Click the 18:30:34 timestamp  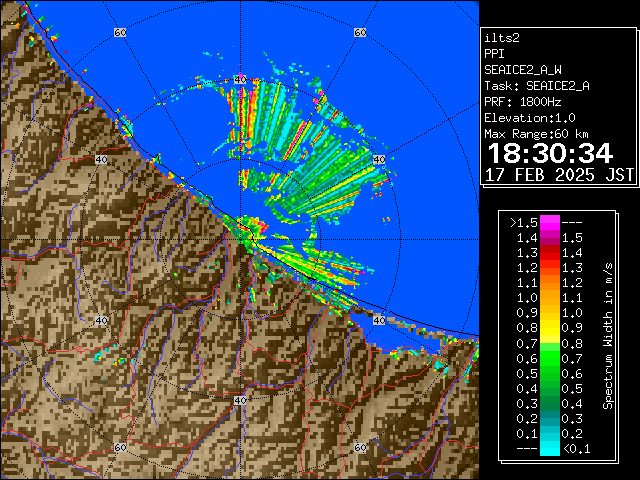550,153
